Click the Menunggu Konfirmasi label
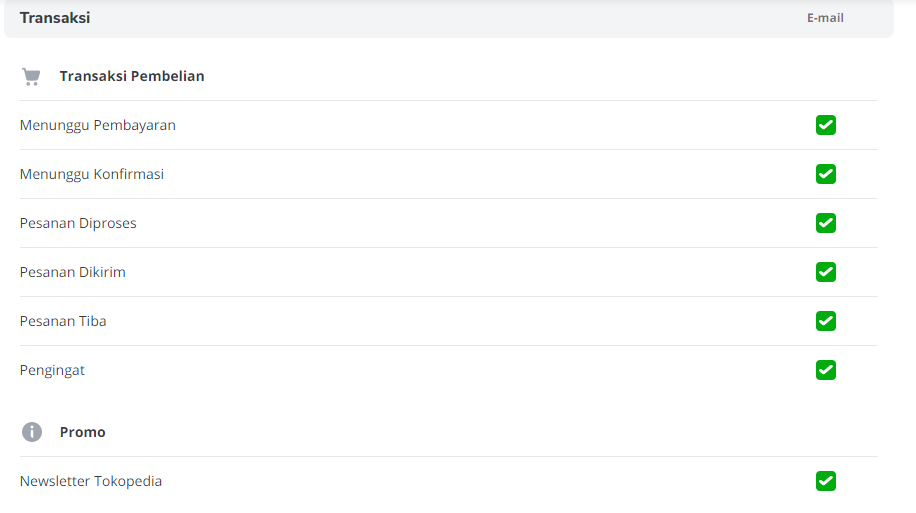The height and width of the screenshot is (513, 916). coord(92,175)
